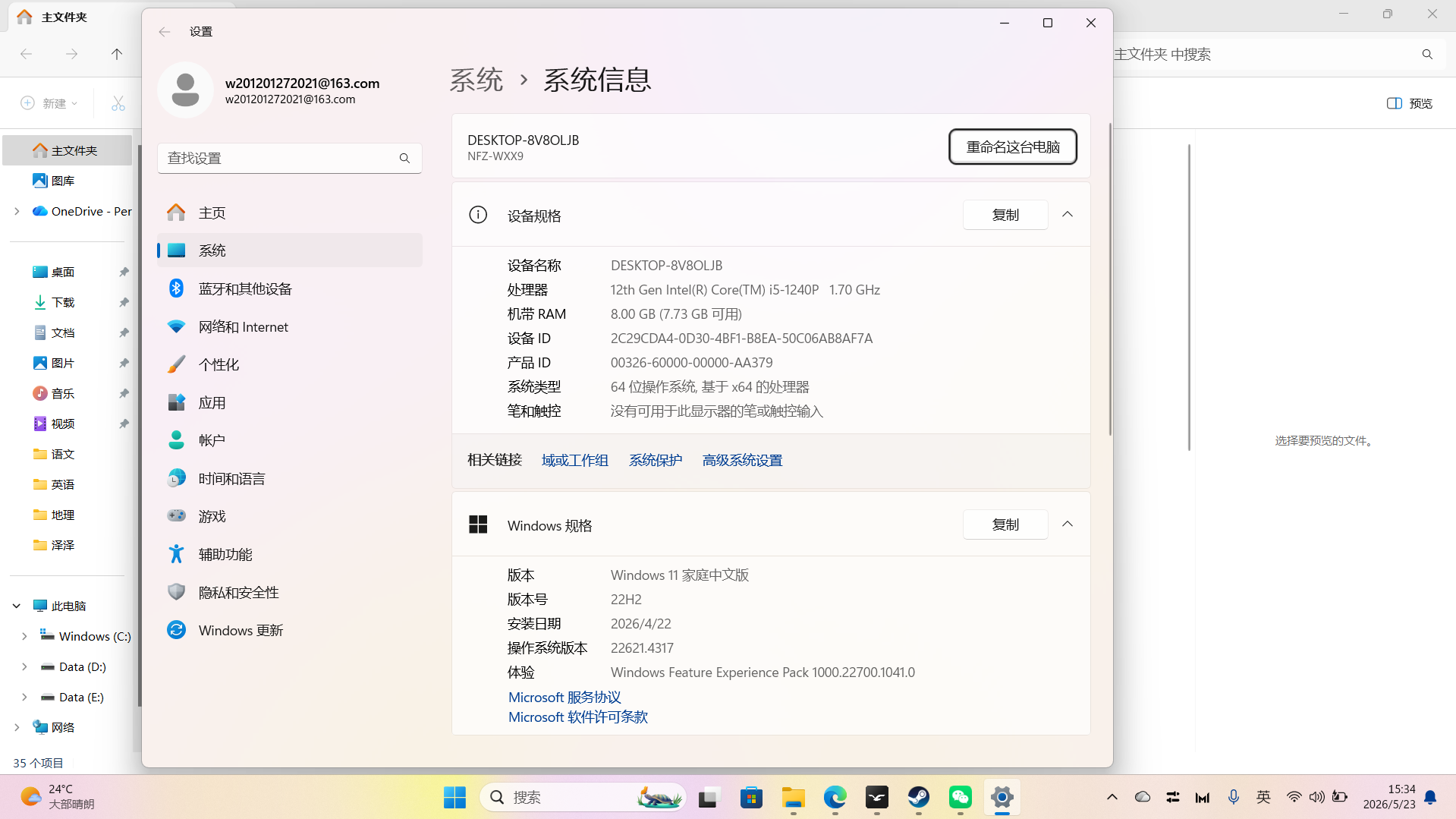This screenshot has width=1456, height=819.
Task: Click the cut scissors icon in Explorer
Action: point(118,102)
